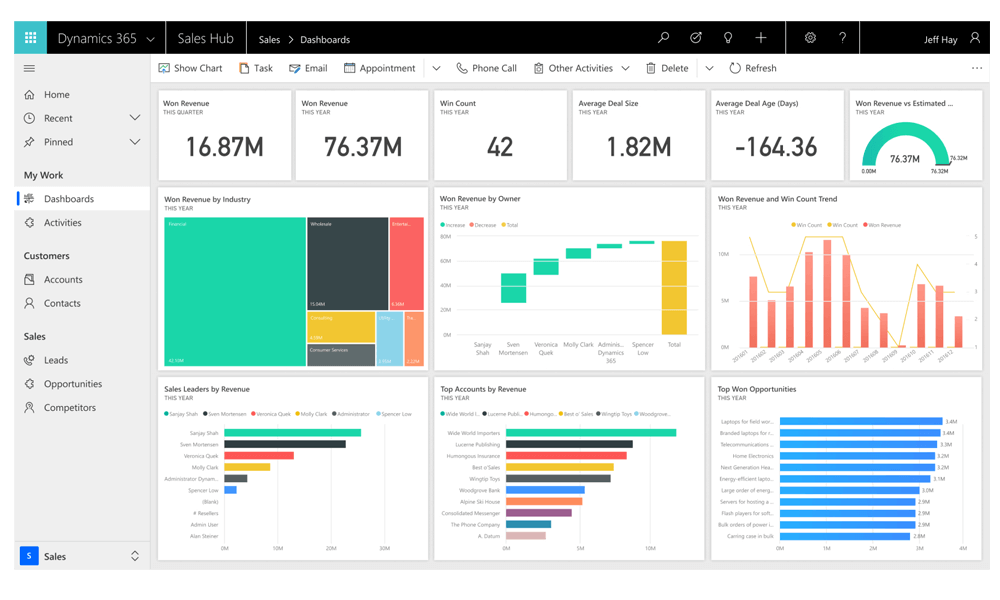Screen dimensions: 1000x600
Task: Click the Email toolbar button
Action: pyautogui.click(x=308, y=68)
